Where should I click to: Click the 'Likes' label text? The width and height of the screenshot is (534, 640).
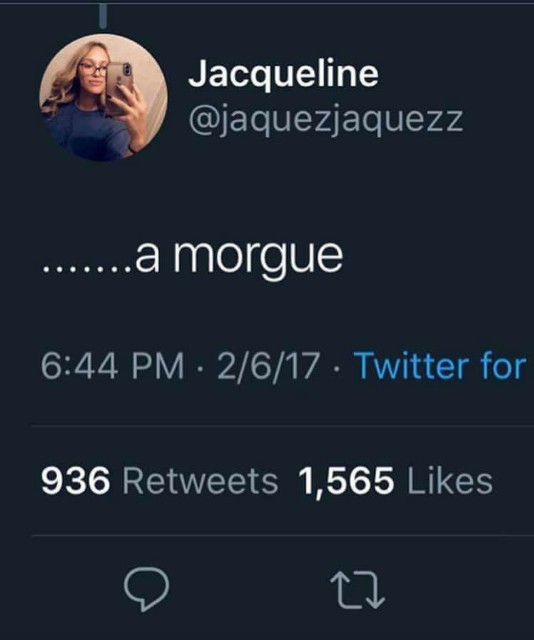point(450,480)
